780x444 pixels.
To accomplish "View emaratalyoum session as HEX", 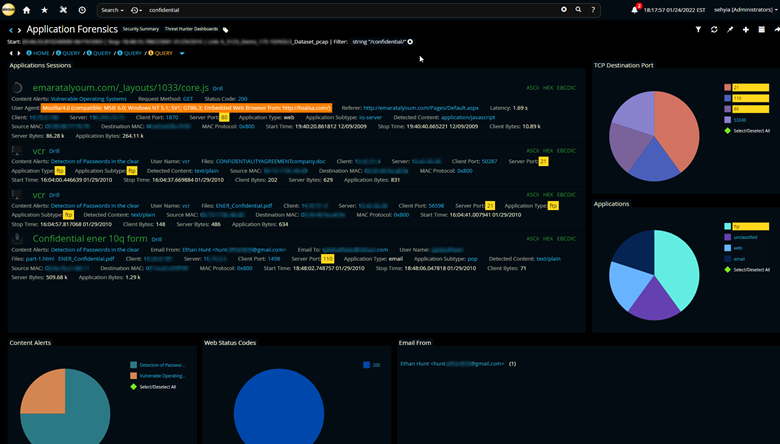I will pyautogui.click(x=548, y=88).
